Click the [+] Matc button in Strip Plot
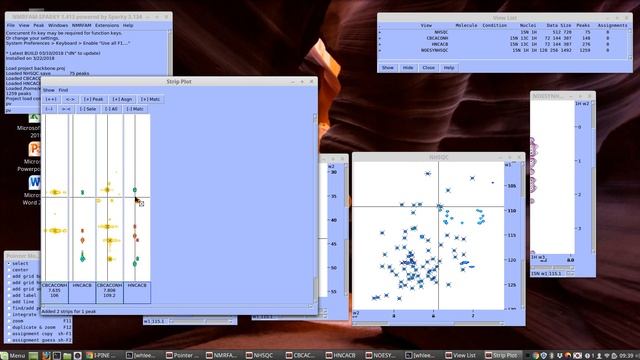Screen dimensions: 640x360 [150, 99]
